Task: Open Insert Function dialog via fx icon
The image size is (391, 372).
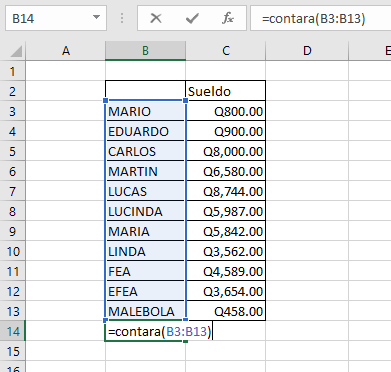Action: pyautogui.click(x=228, y=18)
